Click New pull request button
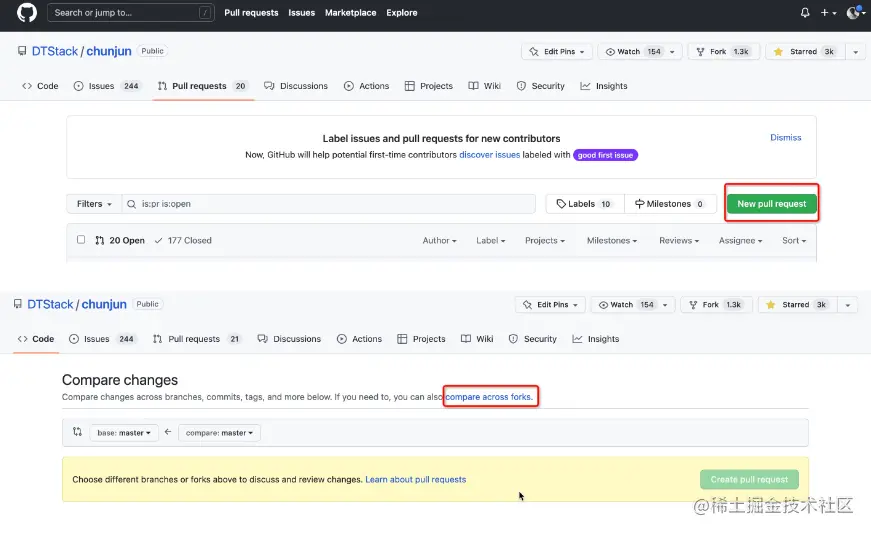 pos(772,204)
